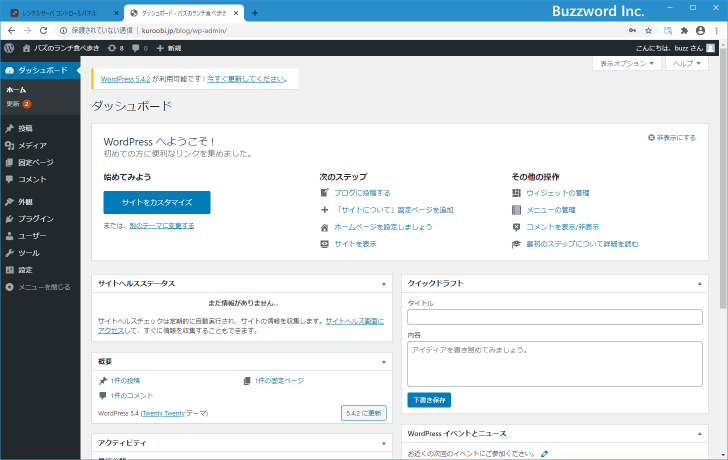This screenshot has height=460, width=728.
Task: Click the サイトをカスタマイズ button
Action: [x=157, y=202]
